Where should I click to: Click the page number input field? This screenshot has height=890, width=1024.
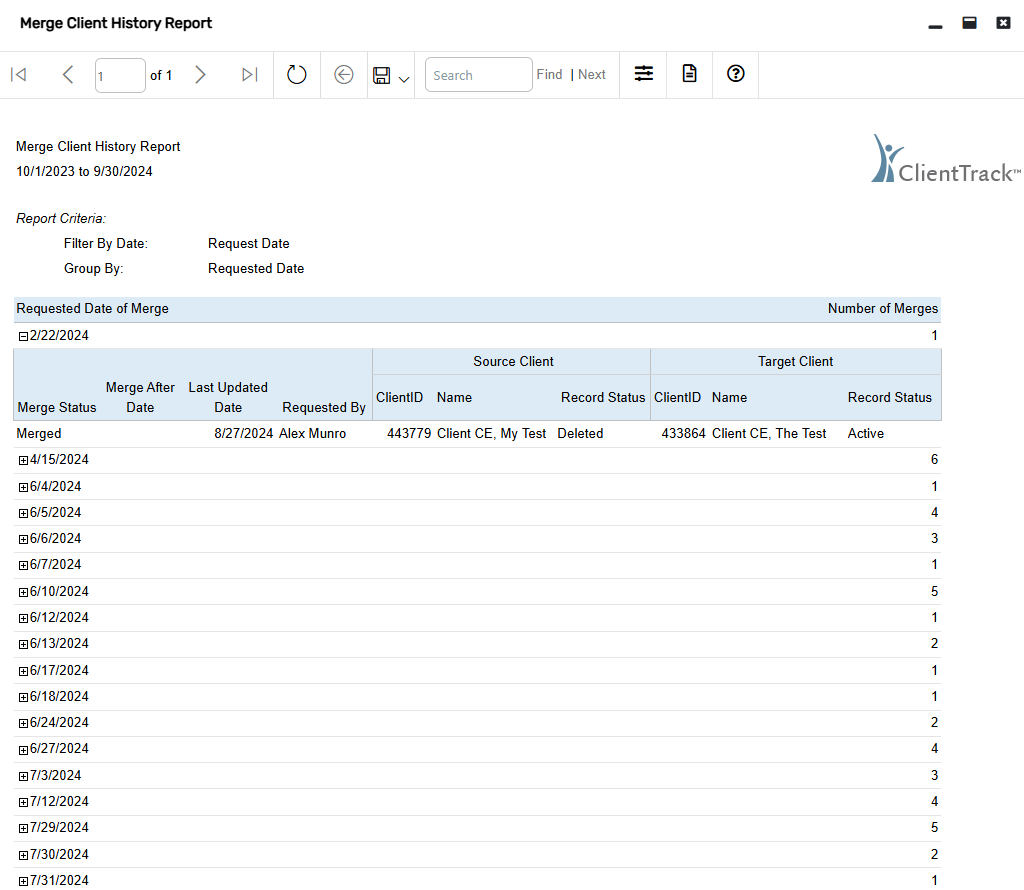(120, 75)
